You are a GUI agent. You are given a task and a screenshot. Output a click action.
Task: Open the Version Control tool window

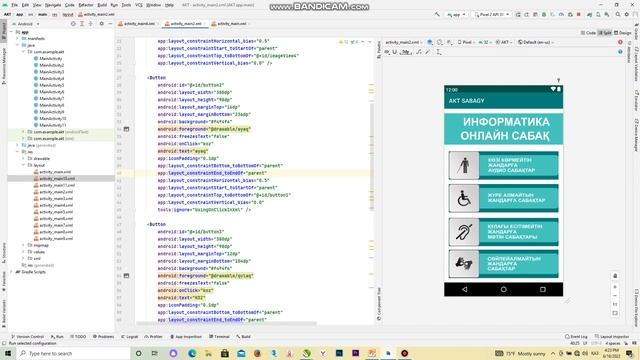[27, 337]
